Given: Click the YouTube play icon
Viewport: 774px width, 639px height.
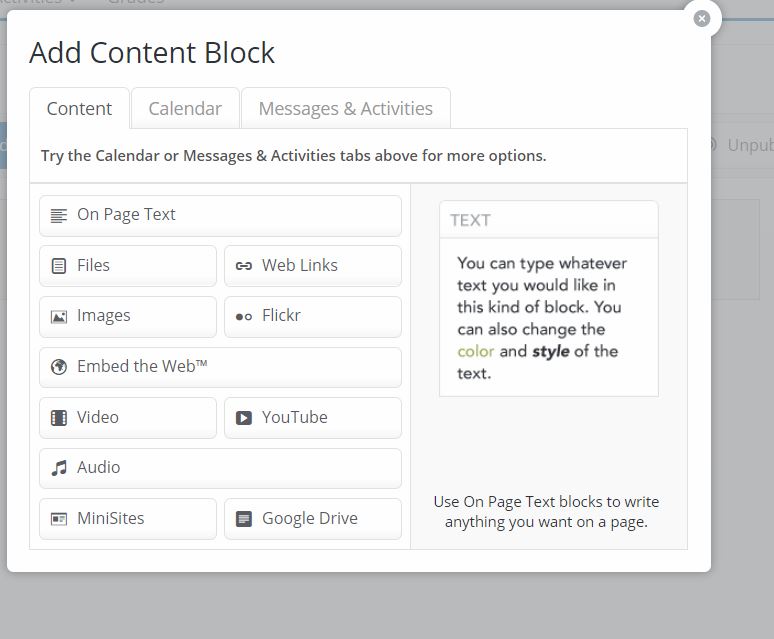Looking at the screenshot, I should [x=244, y=418].
